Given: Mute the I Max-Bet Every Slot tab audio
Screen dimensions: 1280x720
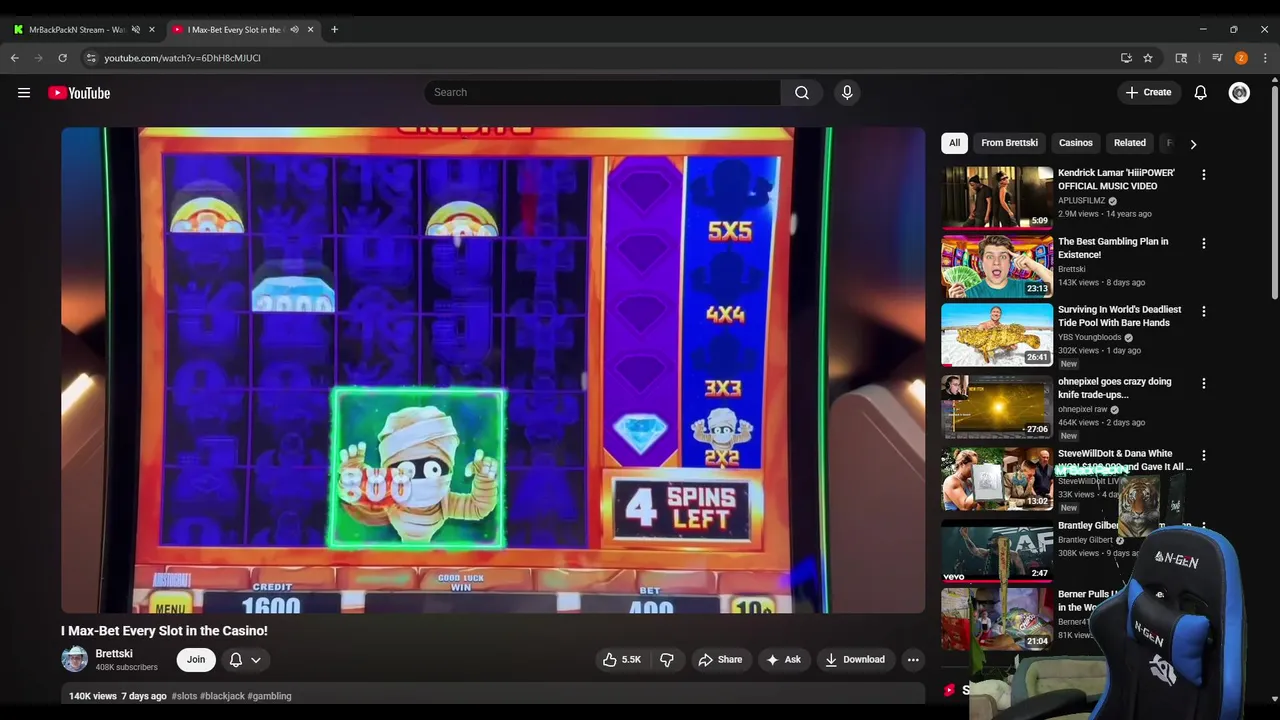Looking at the screenshot, I should pos(294,30).
